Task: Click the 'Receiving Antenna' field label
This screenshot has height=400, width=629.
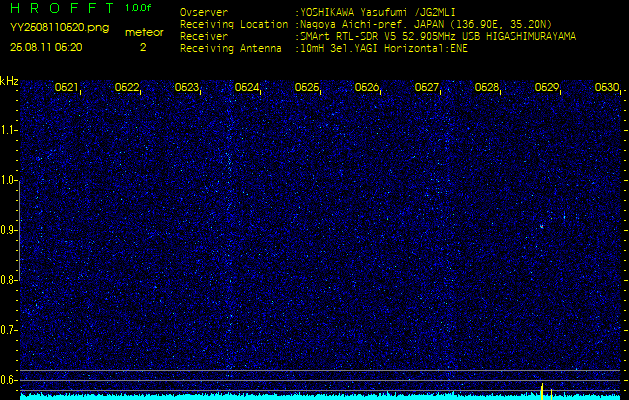Action: click(x=231, y=49)
